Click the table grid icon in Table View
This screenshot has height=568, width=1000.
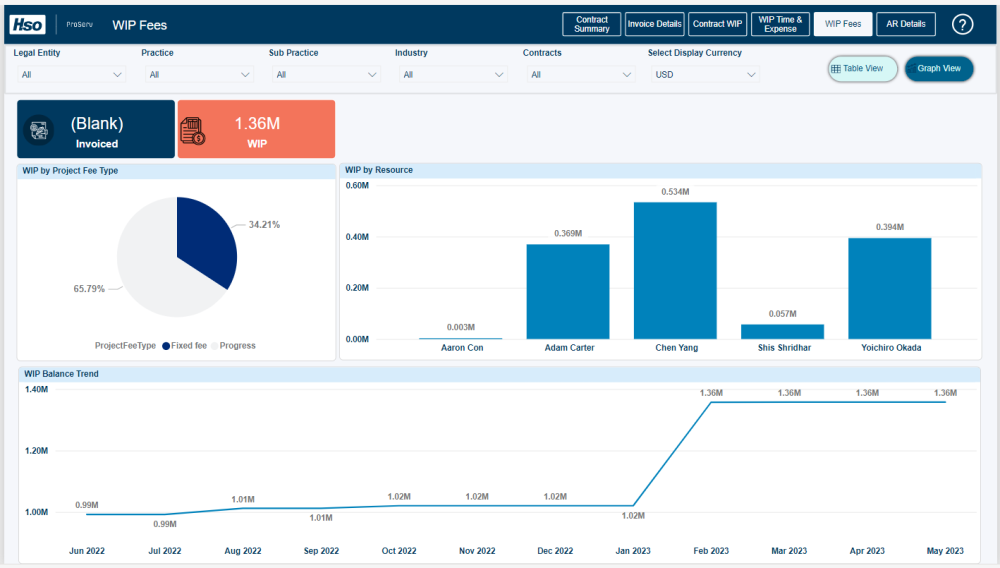(835, 69)
